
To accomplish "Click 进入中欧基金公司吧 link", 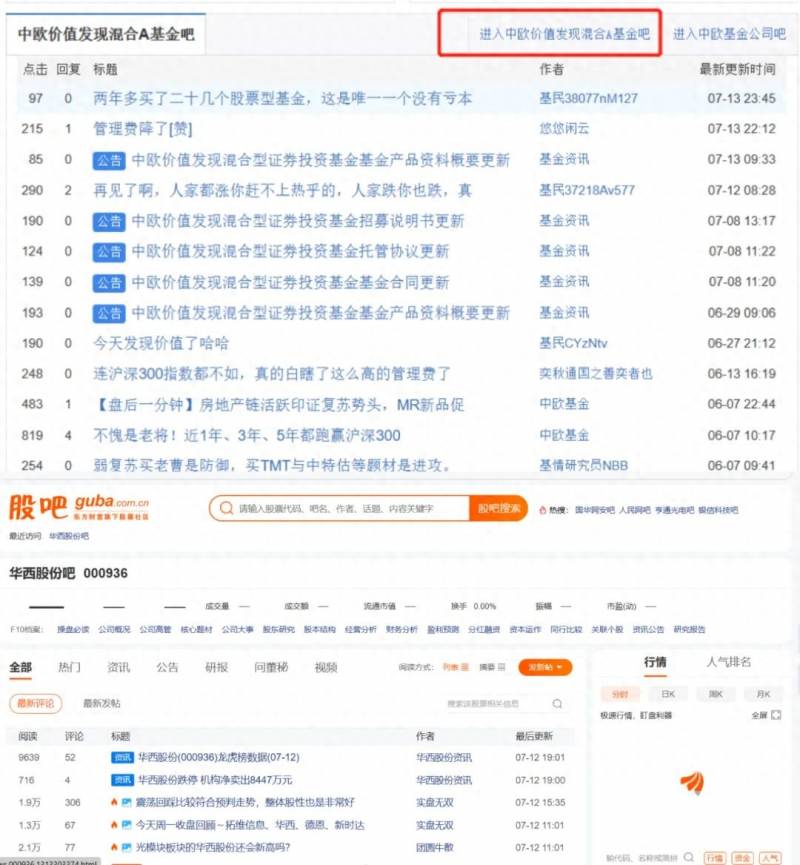I will (x=729, y=34).
